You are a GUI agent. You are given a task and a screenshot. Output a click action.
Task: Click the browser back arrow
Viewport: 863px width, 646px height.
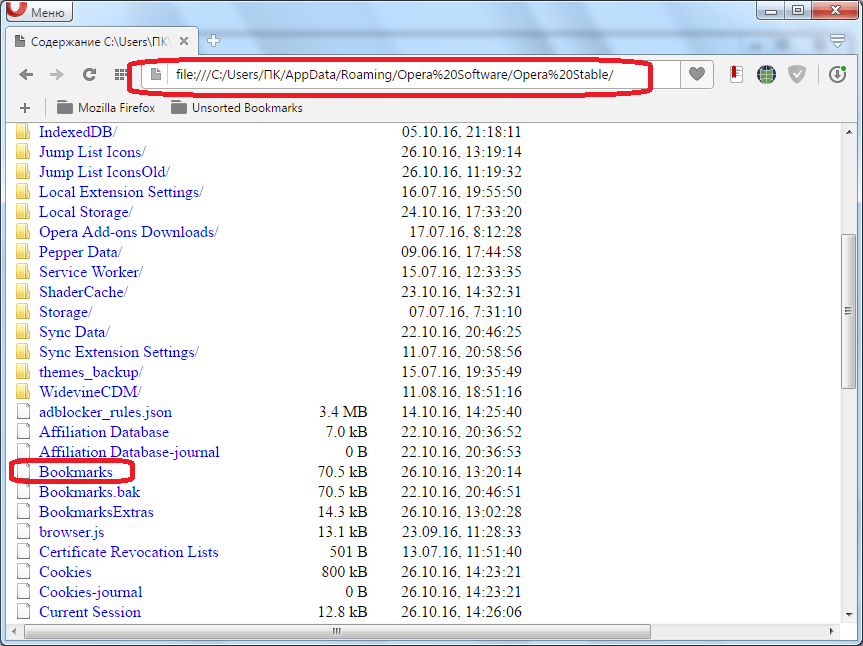coord(26,75)
